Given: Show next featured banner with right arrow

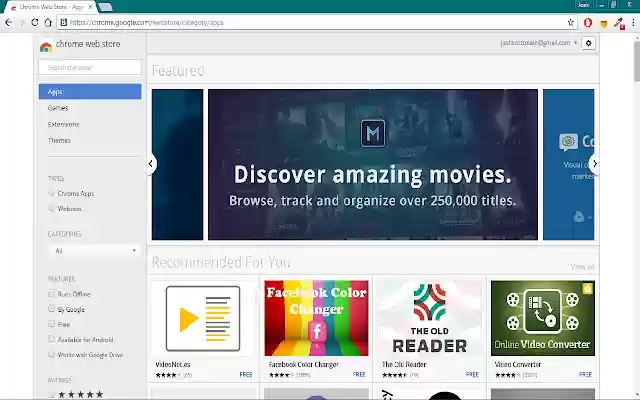Looking at the screenshot, I should (x=595, y=164).
